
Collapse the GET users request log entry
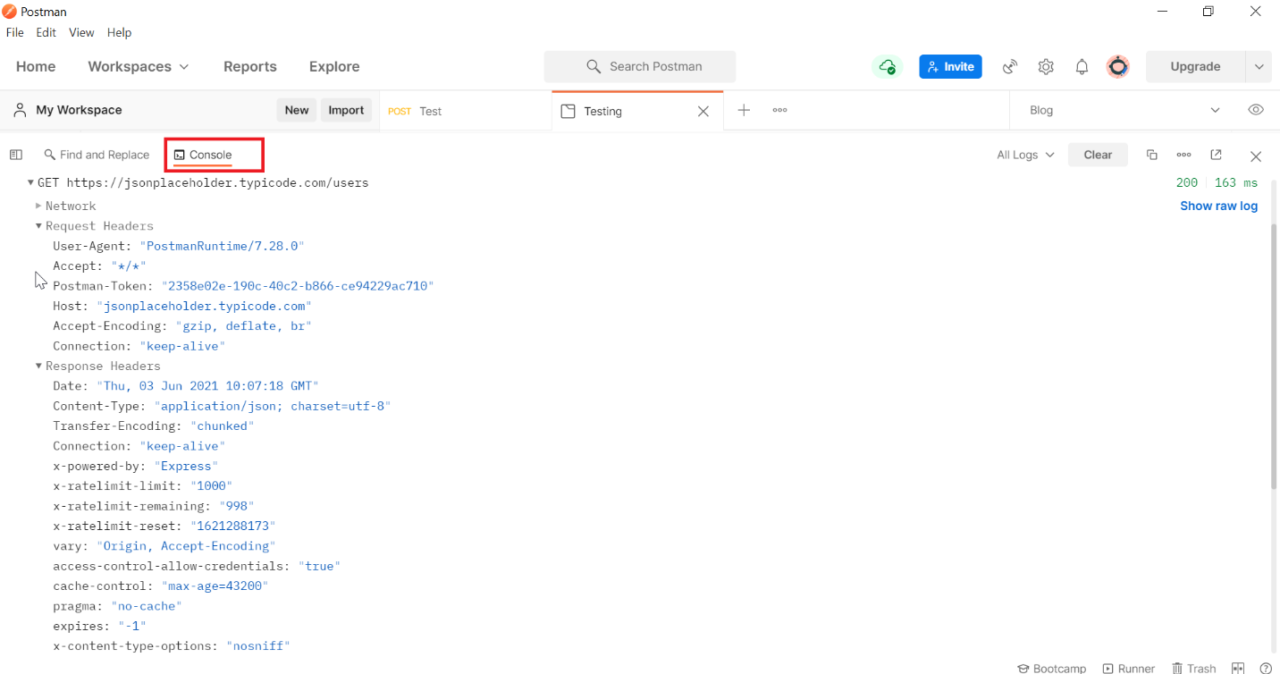30,182
